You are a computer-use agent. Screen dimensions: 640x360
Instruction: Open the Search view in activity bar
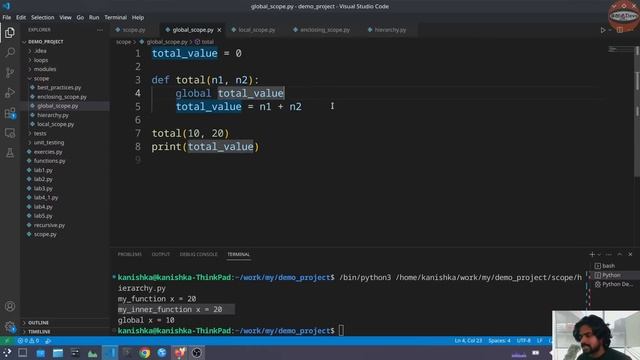[x=10, y=52]
